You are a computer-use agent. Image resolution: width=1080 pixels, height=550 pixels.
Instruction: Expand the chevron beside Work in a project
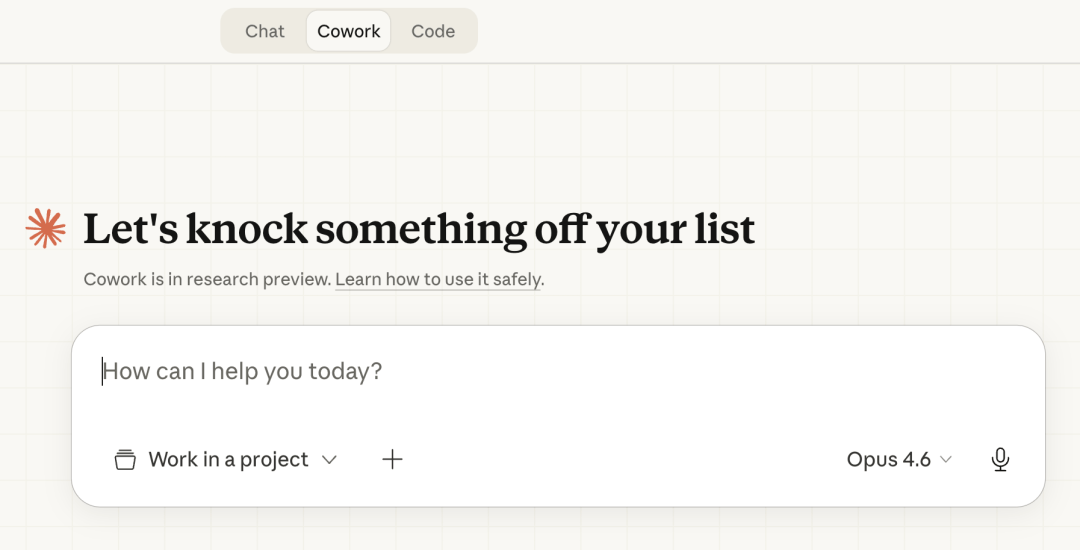pyautogui.click(x=329, y=460)
